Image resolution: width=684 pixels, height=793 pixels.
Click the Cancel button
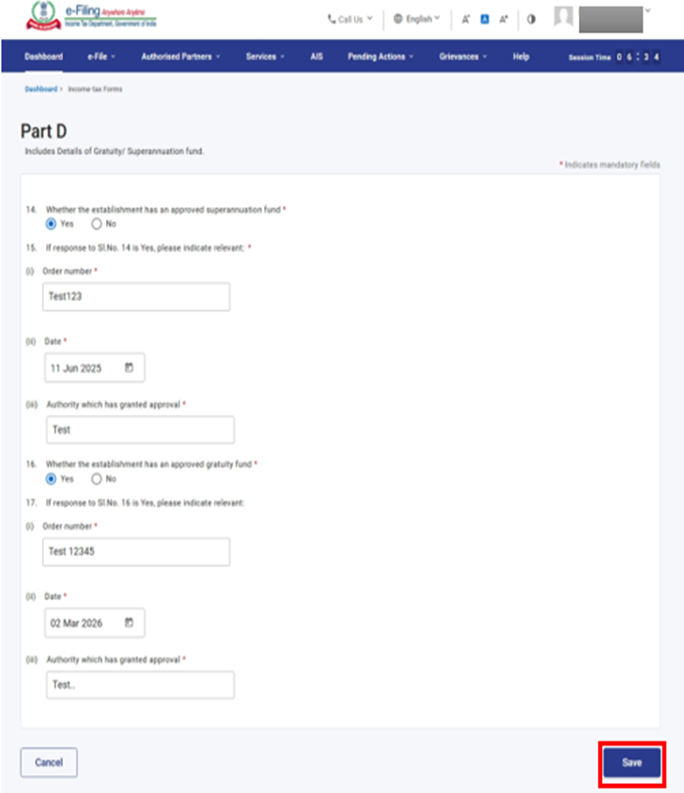coord(49,762)
